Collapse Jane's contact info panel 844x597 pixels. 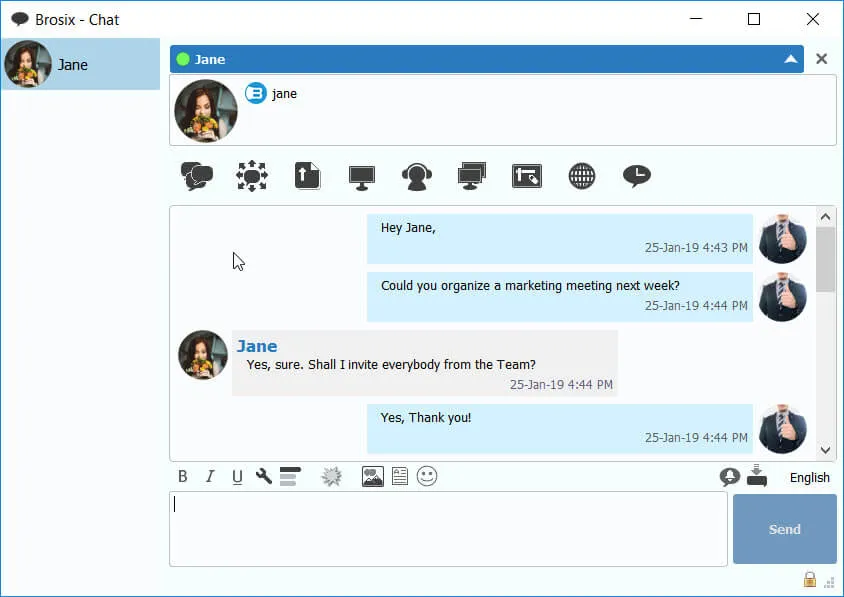coord(791,59)
